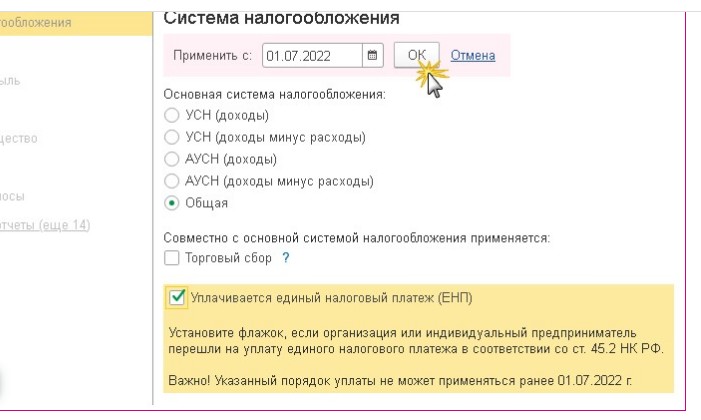Focus the Применить с date field
Viewport: 701px width, 420px height.
coord(311,56)
